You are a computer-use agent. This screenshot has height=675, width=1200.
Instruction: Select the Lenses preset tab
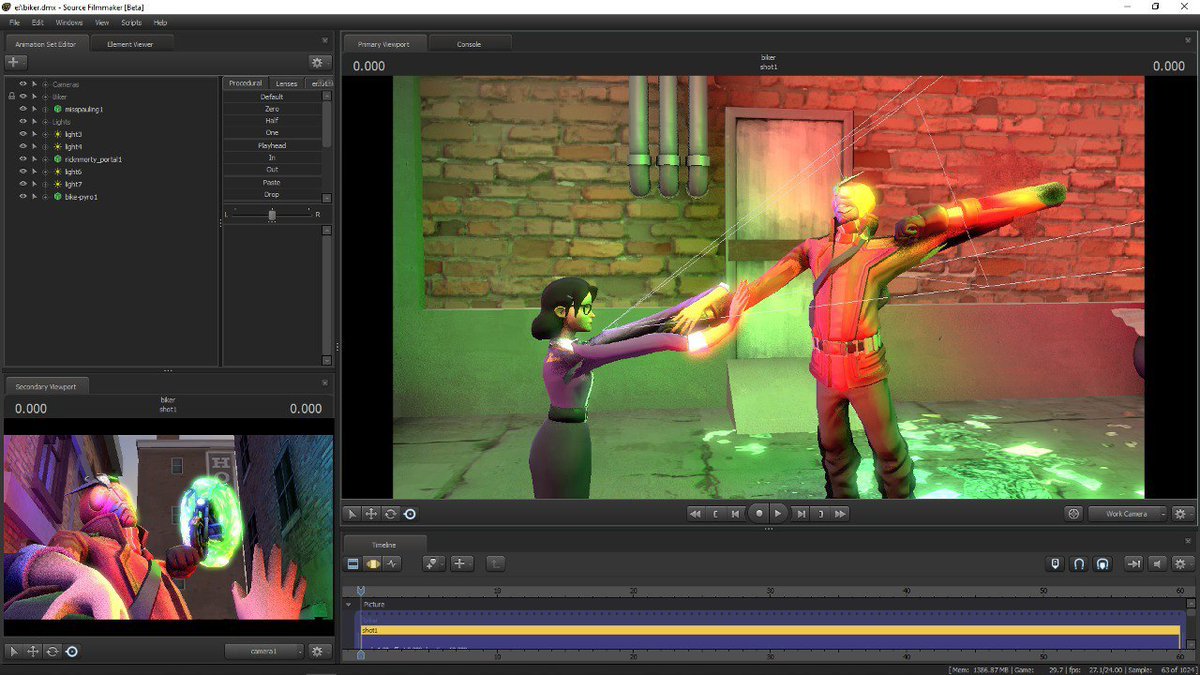287,83
